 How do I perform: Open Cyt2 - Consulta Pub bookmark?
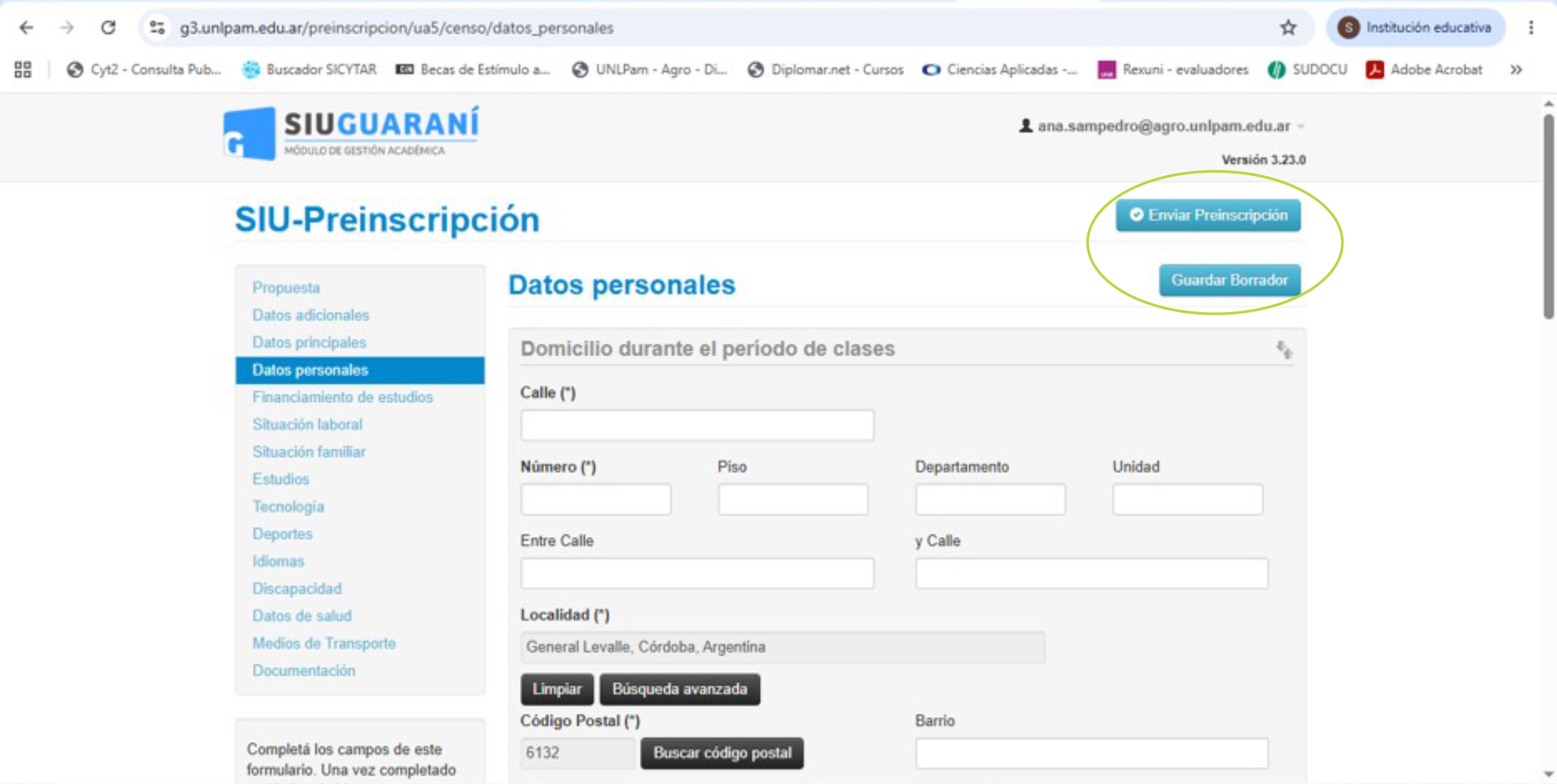pos(144,70)
